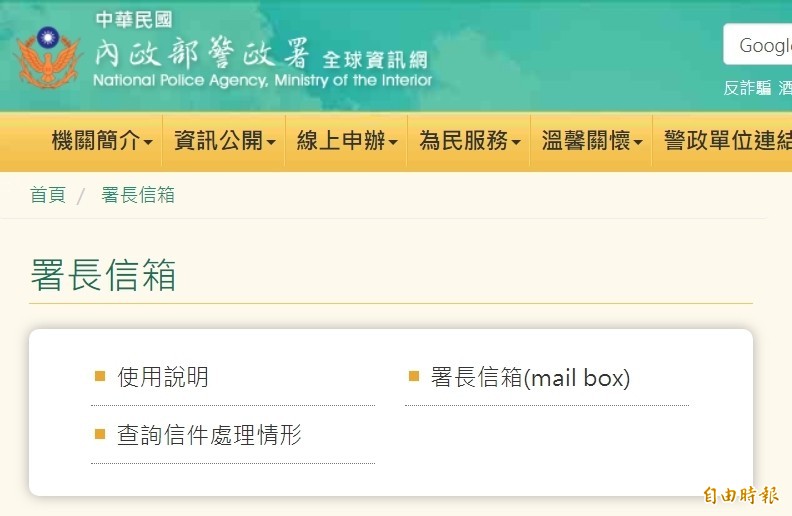792x516 pixels.
Task: Expand the 資訊公開 dropdown menu
Action: click(x=224, y=141)
